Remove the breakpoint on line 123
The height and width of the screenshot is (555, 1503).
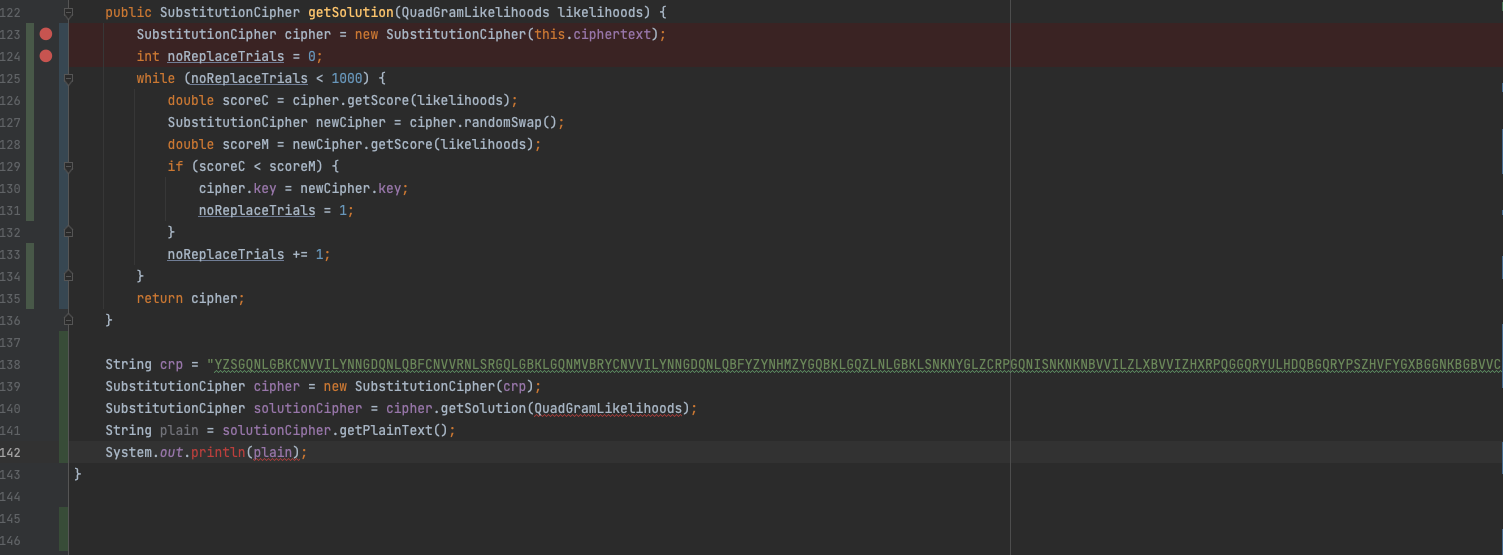[x=45, y=34]
